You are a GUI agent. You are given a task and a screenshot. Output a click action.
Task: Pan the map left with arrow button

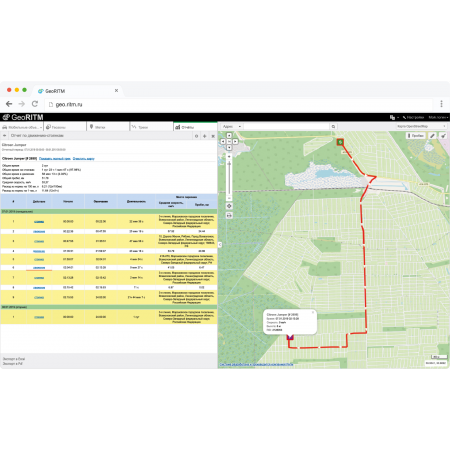tap(223, 142)
